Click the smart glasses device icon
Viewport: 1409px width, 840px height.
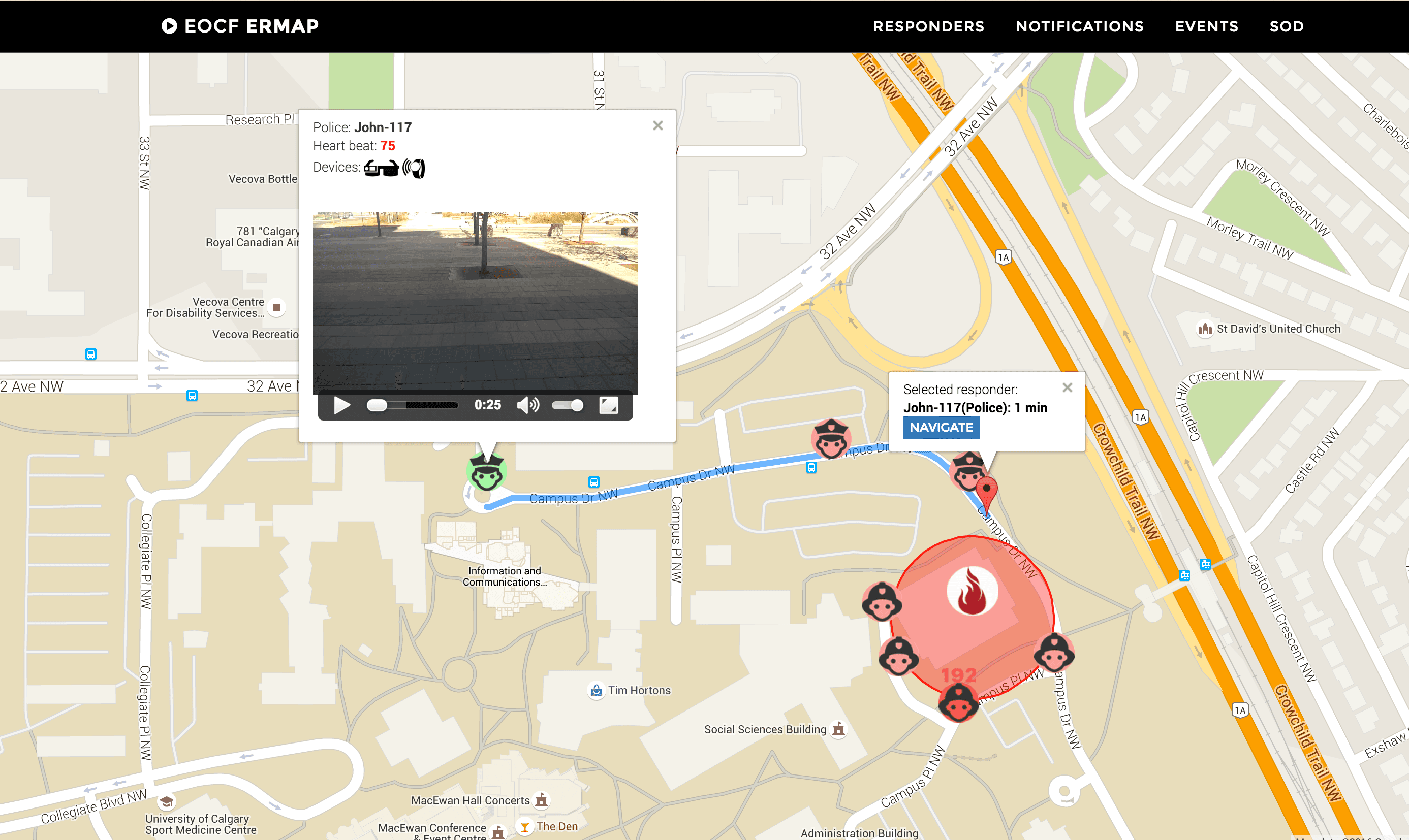coord(381,168)
